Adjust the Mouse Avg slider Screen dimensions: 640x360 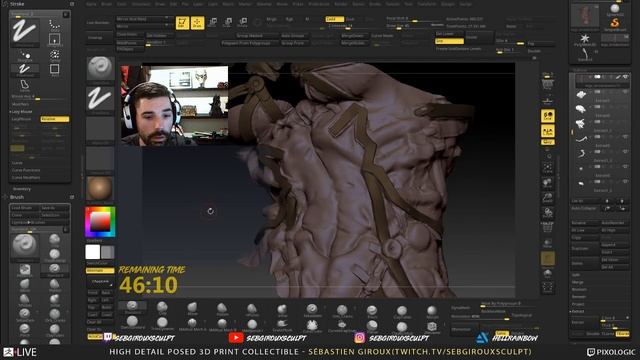38,97
